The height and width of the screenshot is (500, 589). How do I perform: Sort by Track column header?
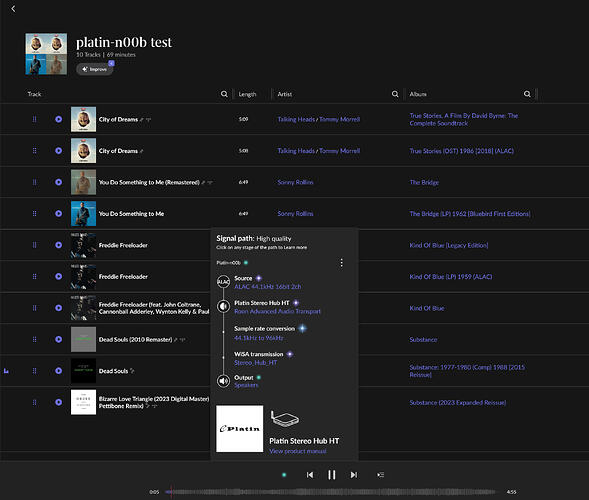point(34,94)
